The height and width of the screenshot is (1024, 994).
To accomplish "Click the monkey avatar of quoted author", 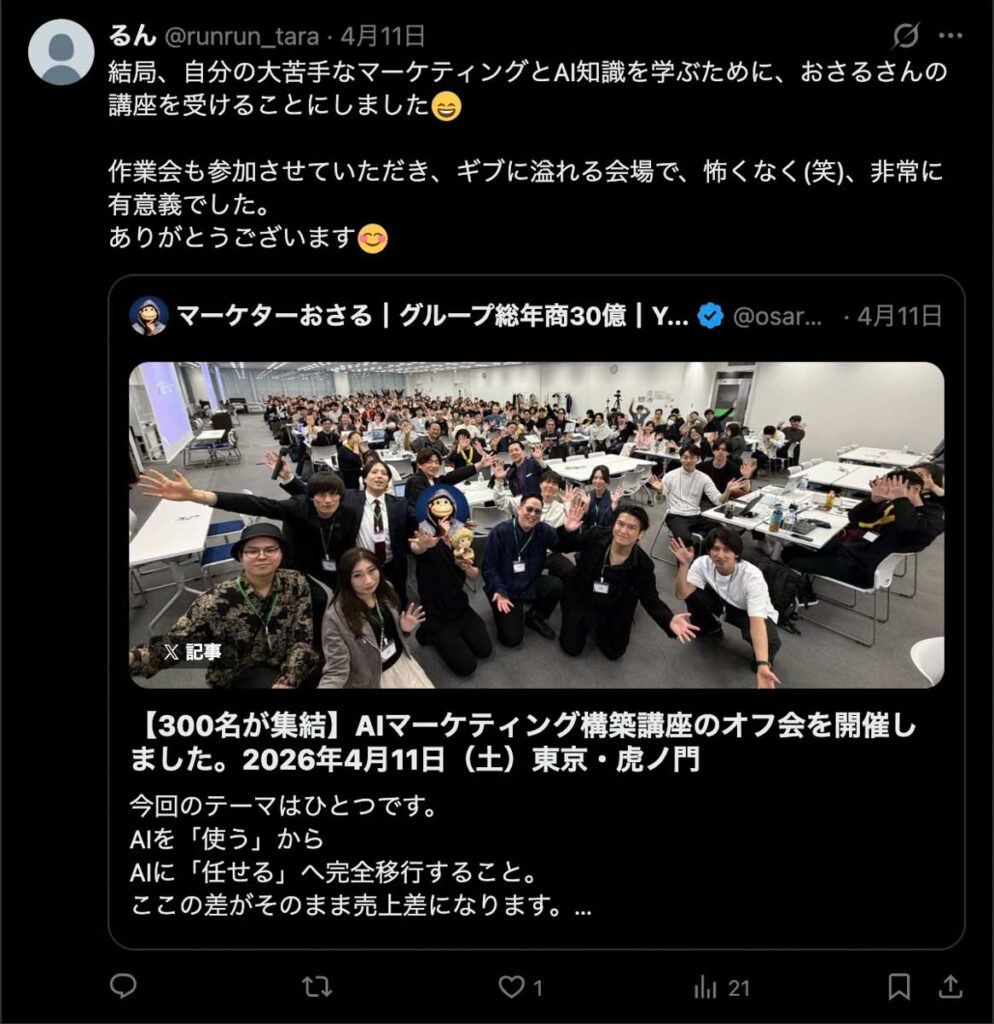I will [x=149, y=316].
